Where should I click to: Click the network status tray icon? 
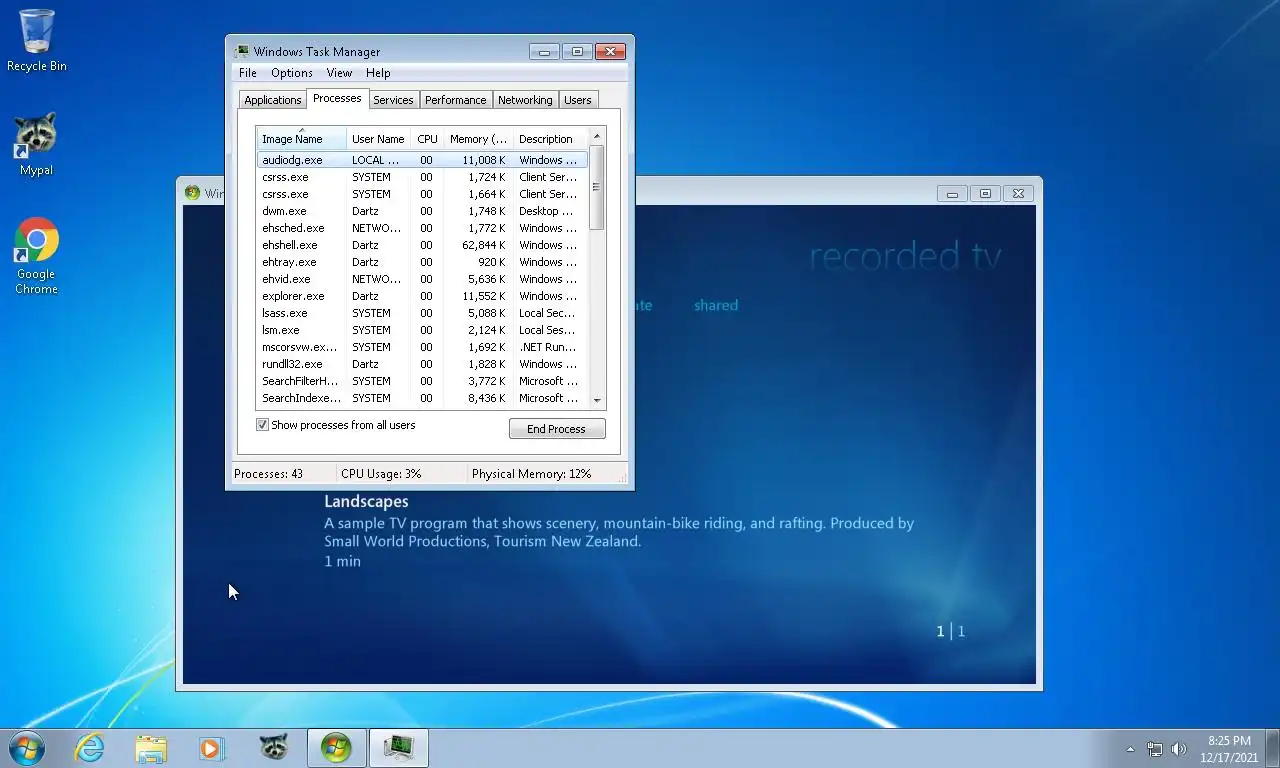(1155, 749)
